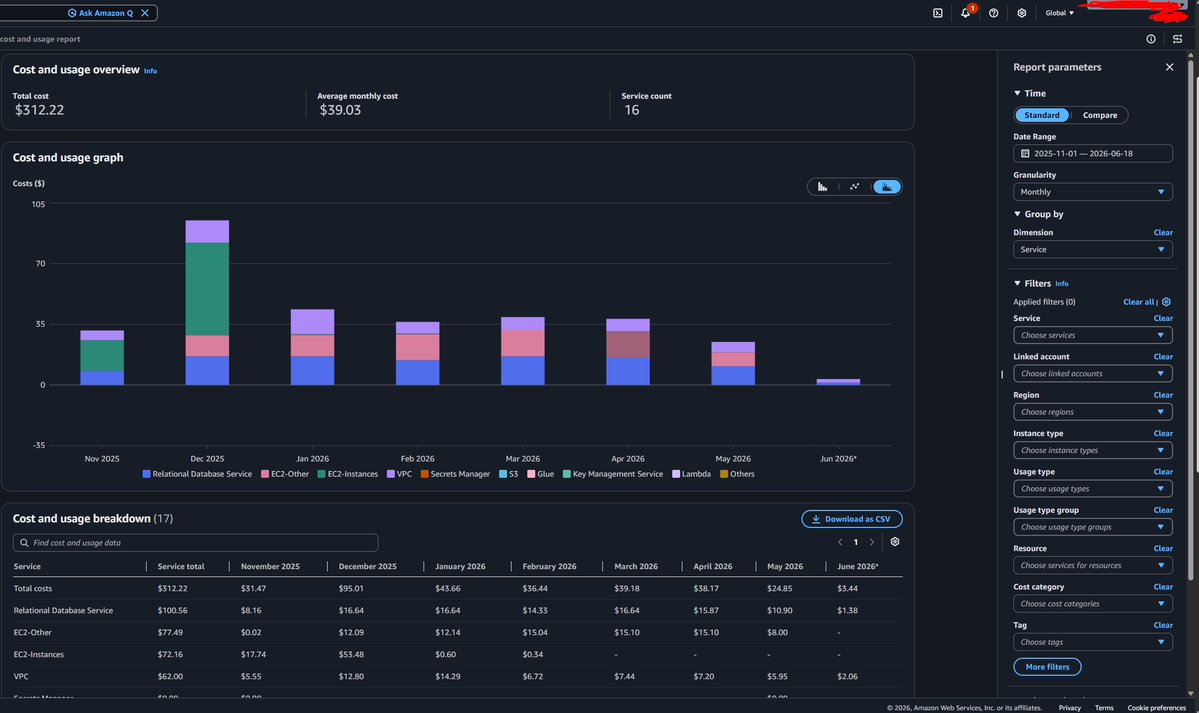Open Cookie preferences footer link
The image size is (1199, 713).
coord(1156,708)
